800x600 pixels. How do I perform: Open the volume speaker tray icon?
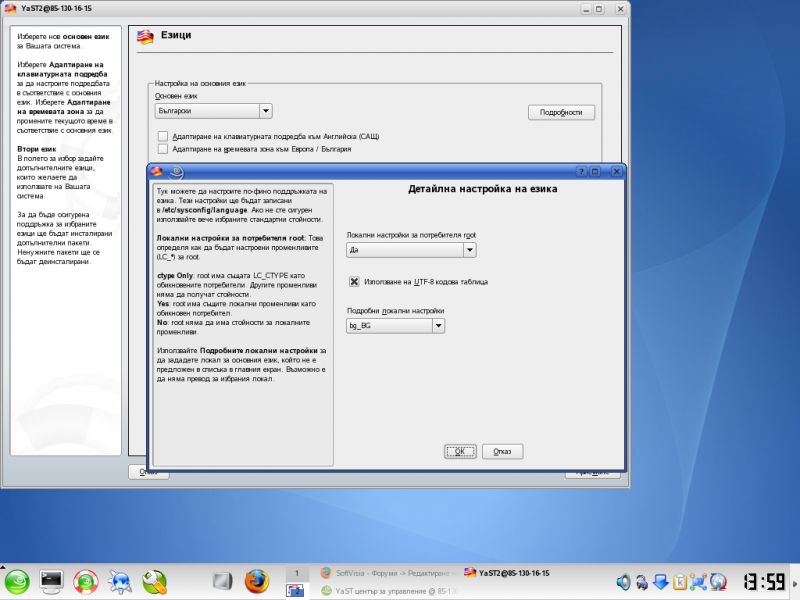[623, 582]
